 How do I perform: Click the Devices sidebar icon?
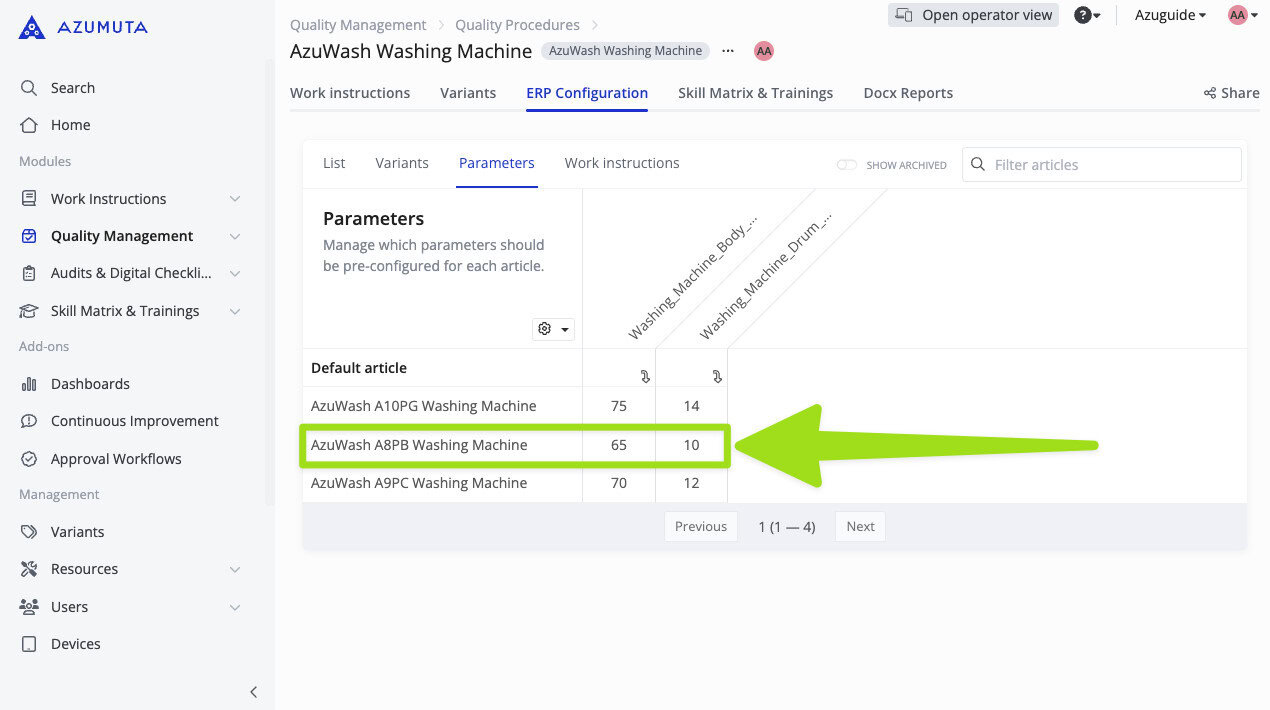click(29, 643)
